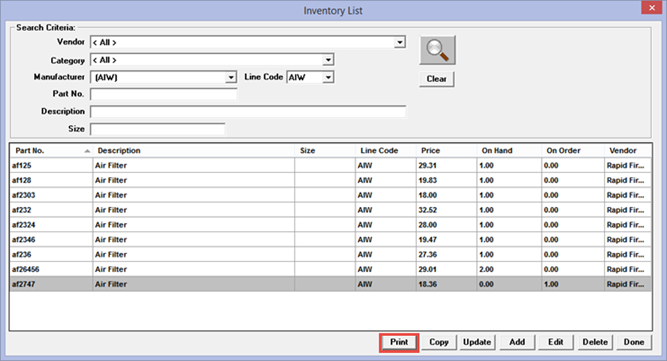Expand the Category dropdown list
This screenshot has width=667, height=361.
(328, 60)
